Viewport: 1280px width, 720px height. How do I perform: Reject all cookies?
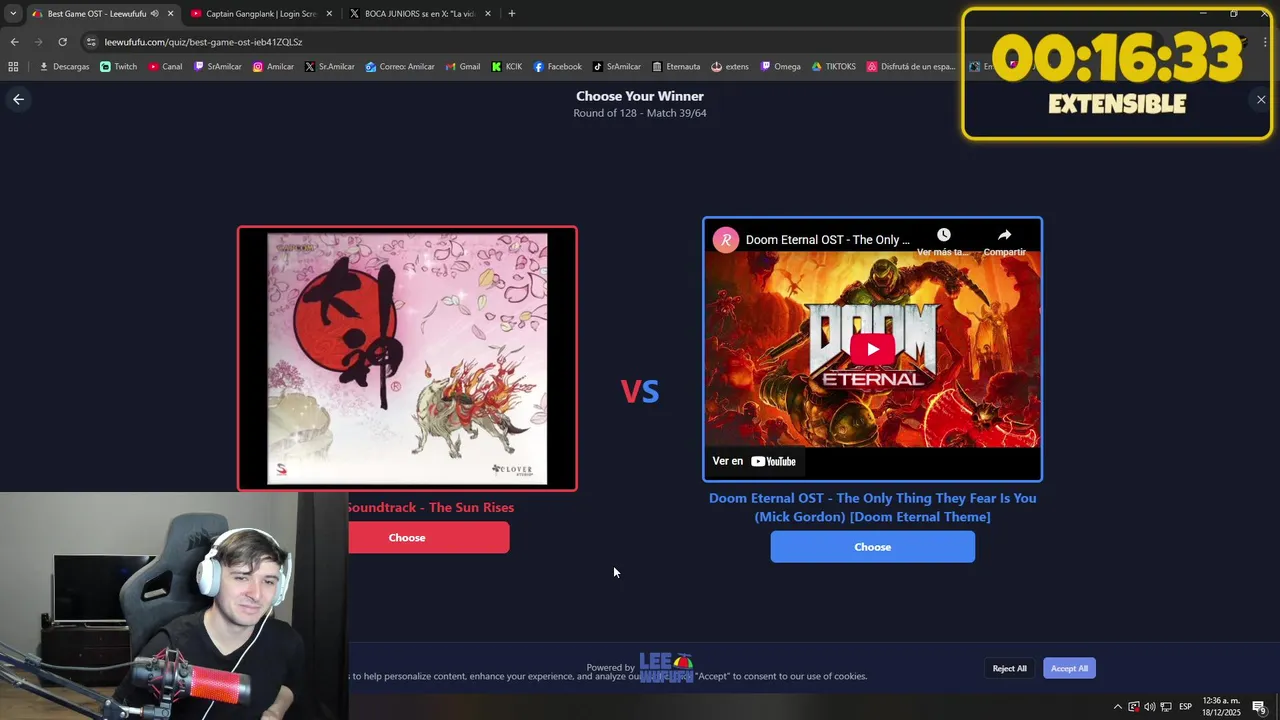(x=1009, y=668)
